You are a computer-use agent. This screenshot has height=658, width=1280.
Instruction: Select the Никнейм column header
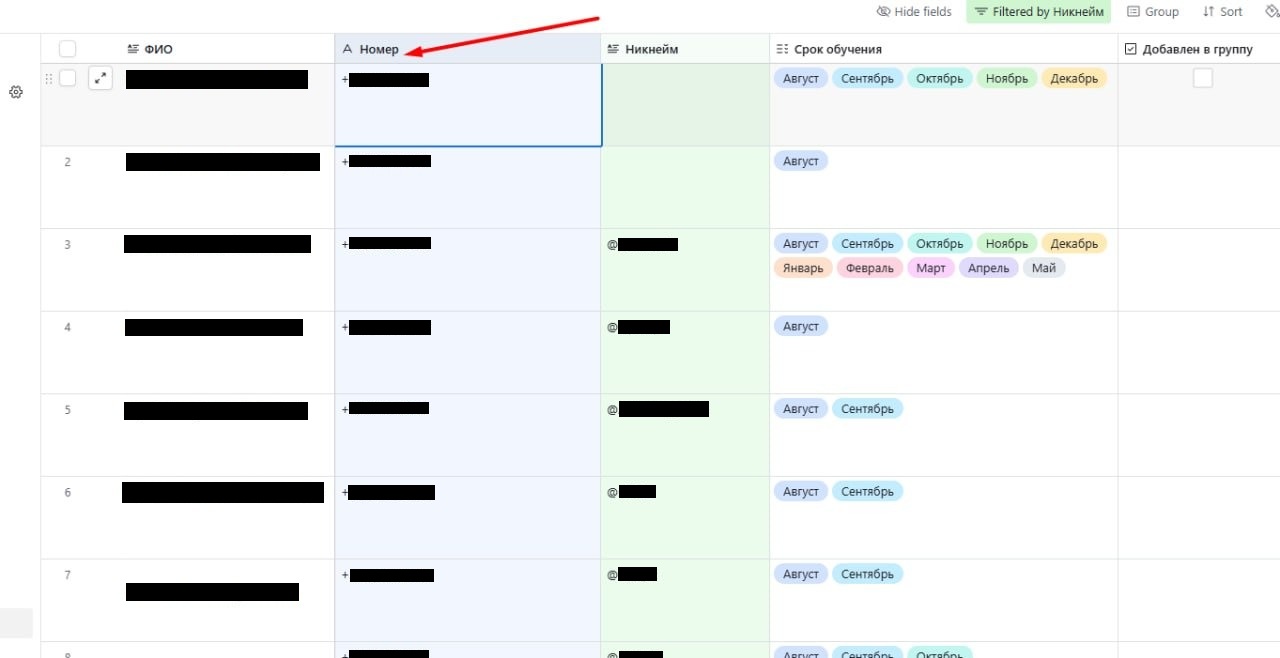(685, 49)
